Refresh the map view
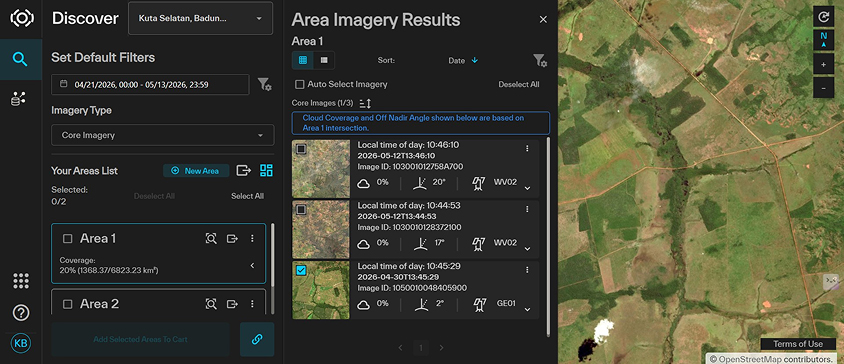844x364 pixels. [x=824, y=17]
